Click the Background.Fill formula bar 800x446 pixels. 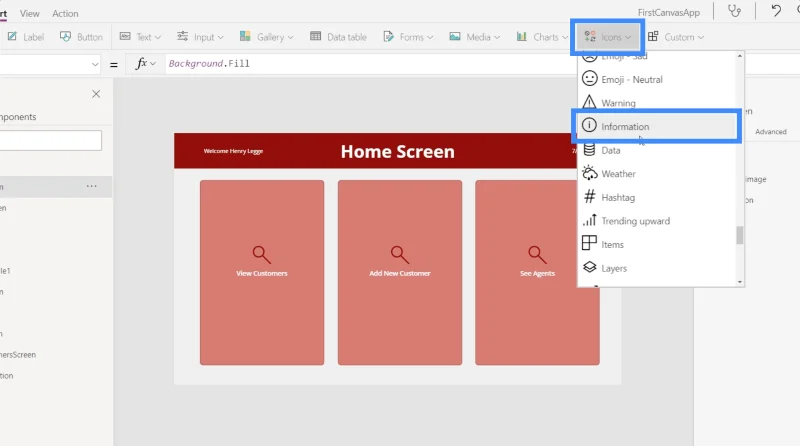pos(370,64)
